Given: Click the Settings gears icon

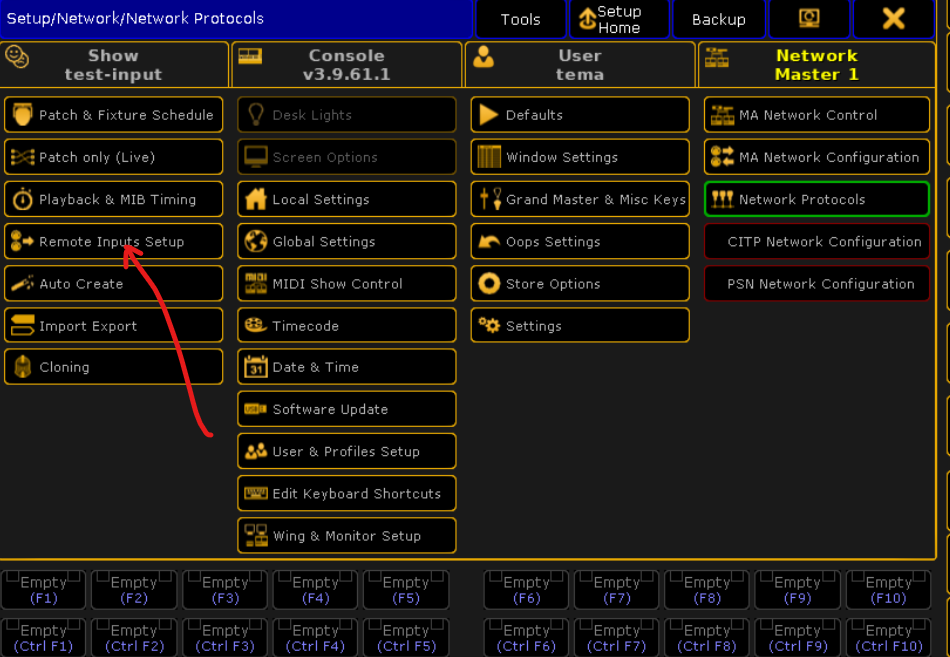Looking at the screenshot, I should coord(489,325).
